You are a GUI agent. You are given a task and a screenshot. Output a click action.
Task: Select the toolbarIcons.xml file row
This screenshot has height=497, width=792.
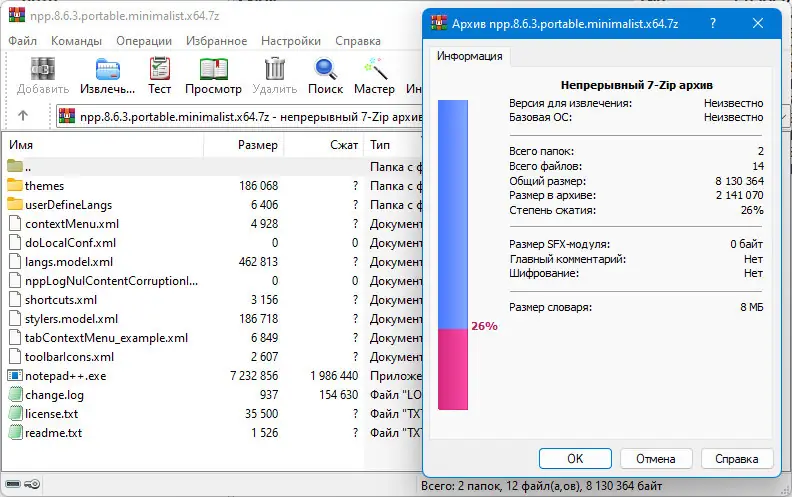212,357
